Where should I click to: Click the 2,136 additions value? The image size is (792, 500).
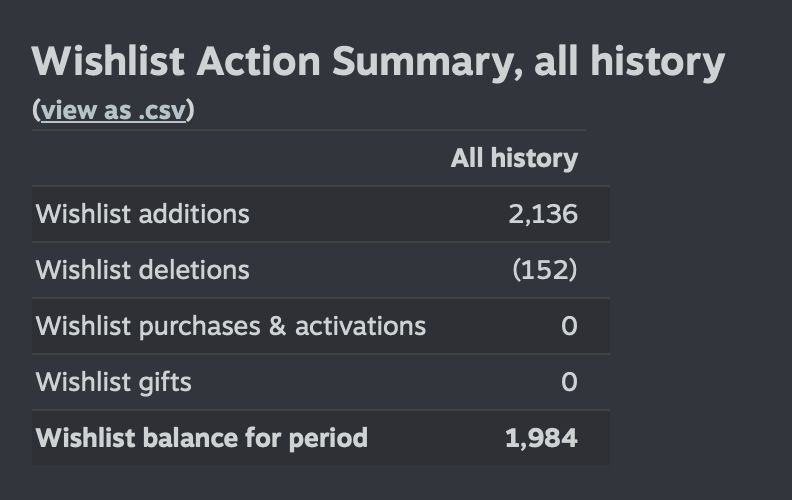pyautogui.click(x=543, y=214)
